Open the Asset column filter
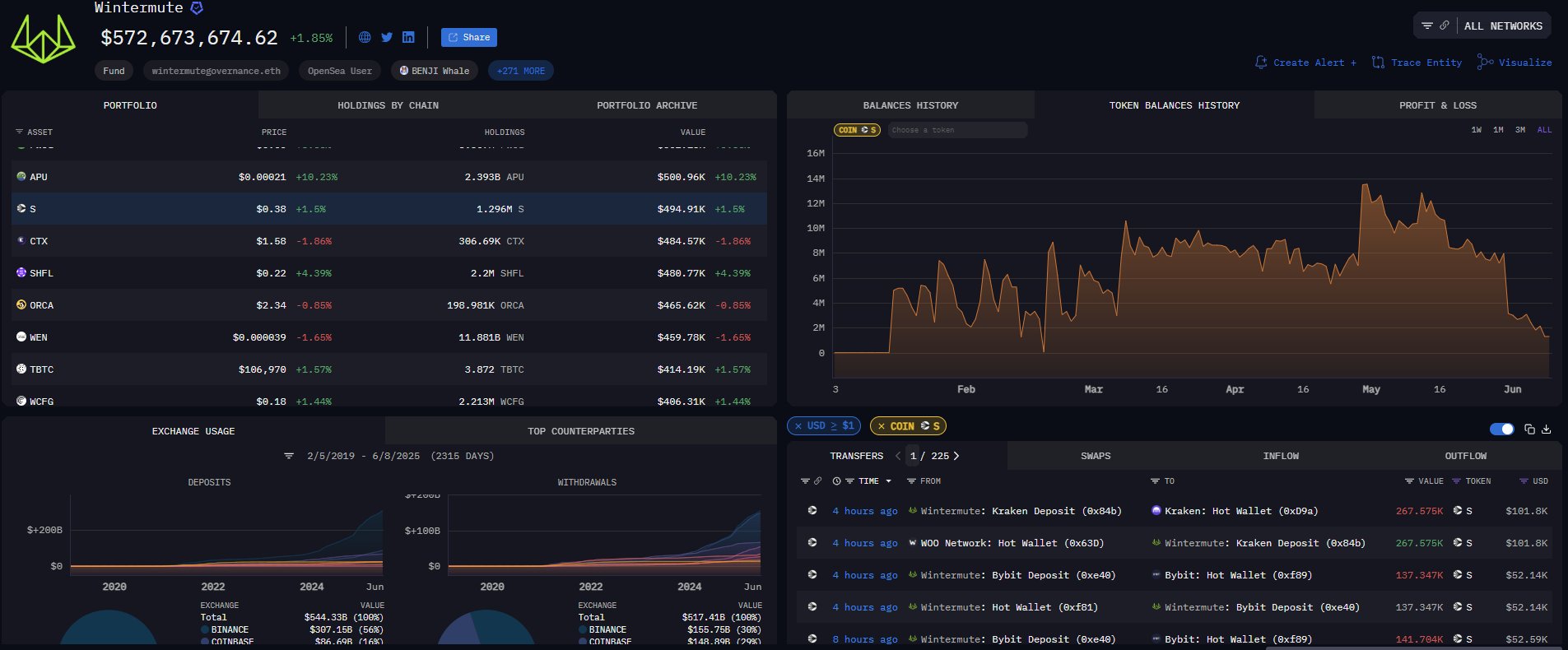The width and height of the screenshot is (1568, 650). pos(19,132)
